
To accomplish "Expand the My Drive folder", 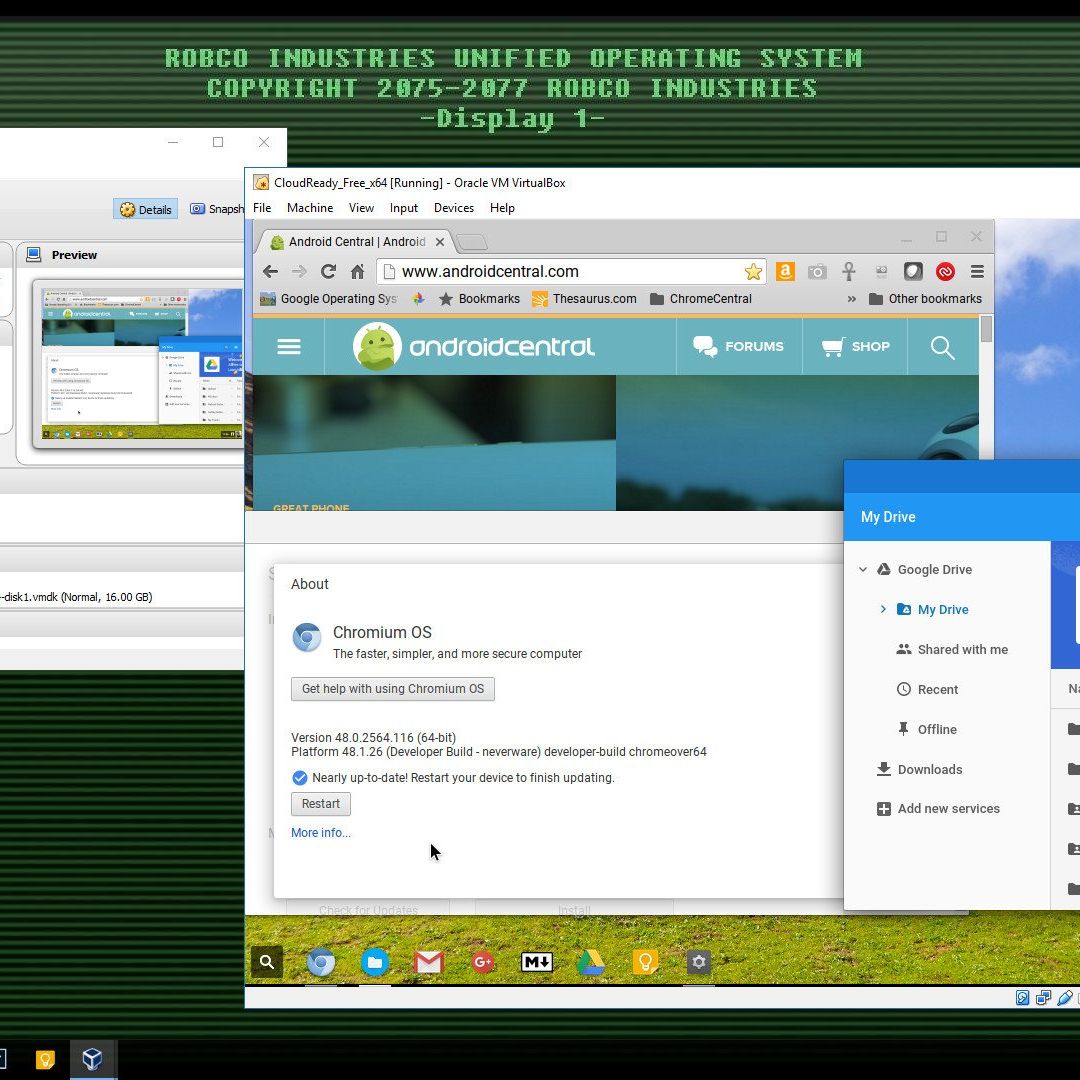I will click(x=883, y=610).
